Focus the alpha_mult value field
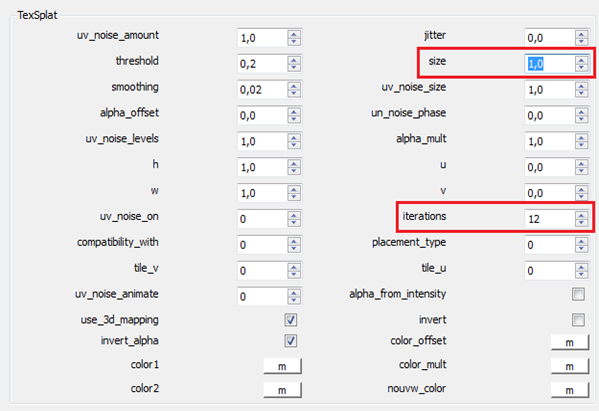Image resolution: width=599 pixels, height=411 pixels. [x=550, y=141]
